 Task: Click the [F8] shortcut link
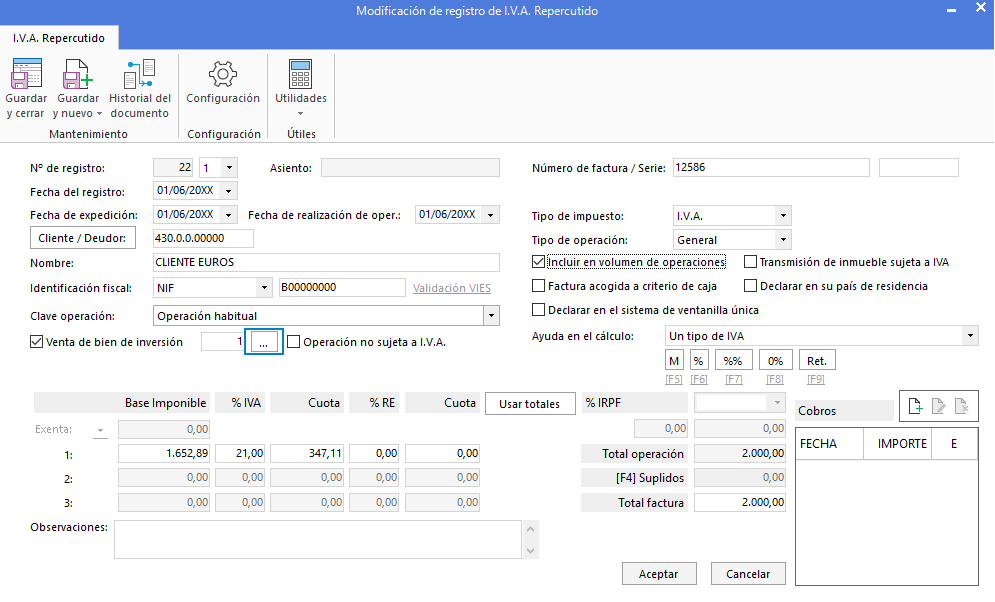[x=775, y=379]
